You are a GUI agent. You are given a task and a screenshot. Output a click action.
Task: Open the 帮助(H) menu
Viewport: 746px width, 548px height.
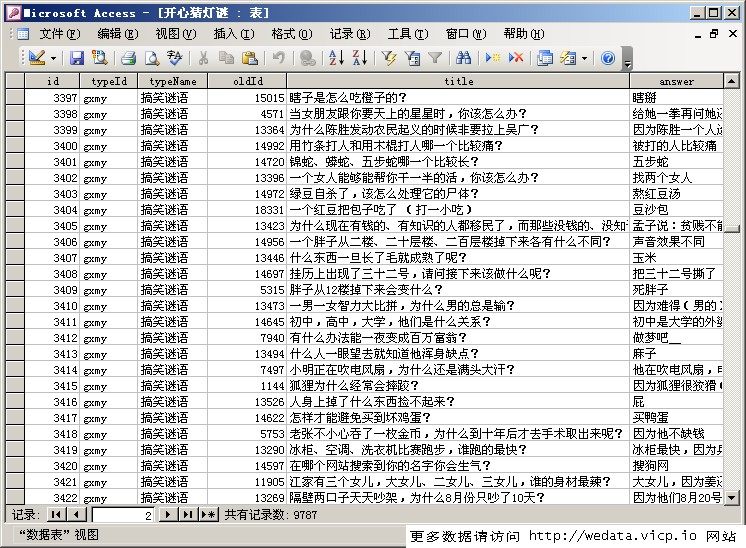click(x=524, y=34)
